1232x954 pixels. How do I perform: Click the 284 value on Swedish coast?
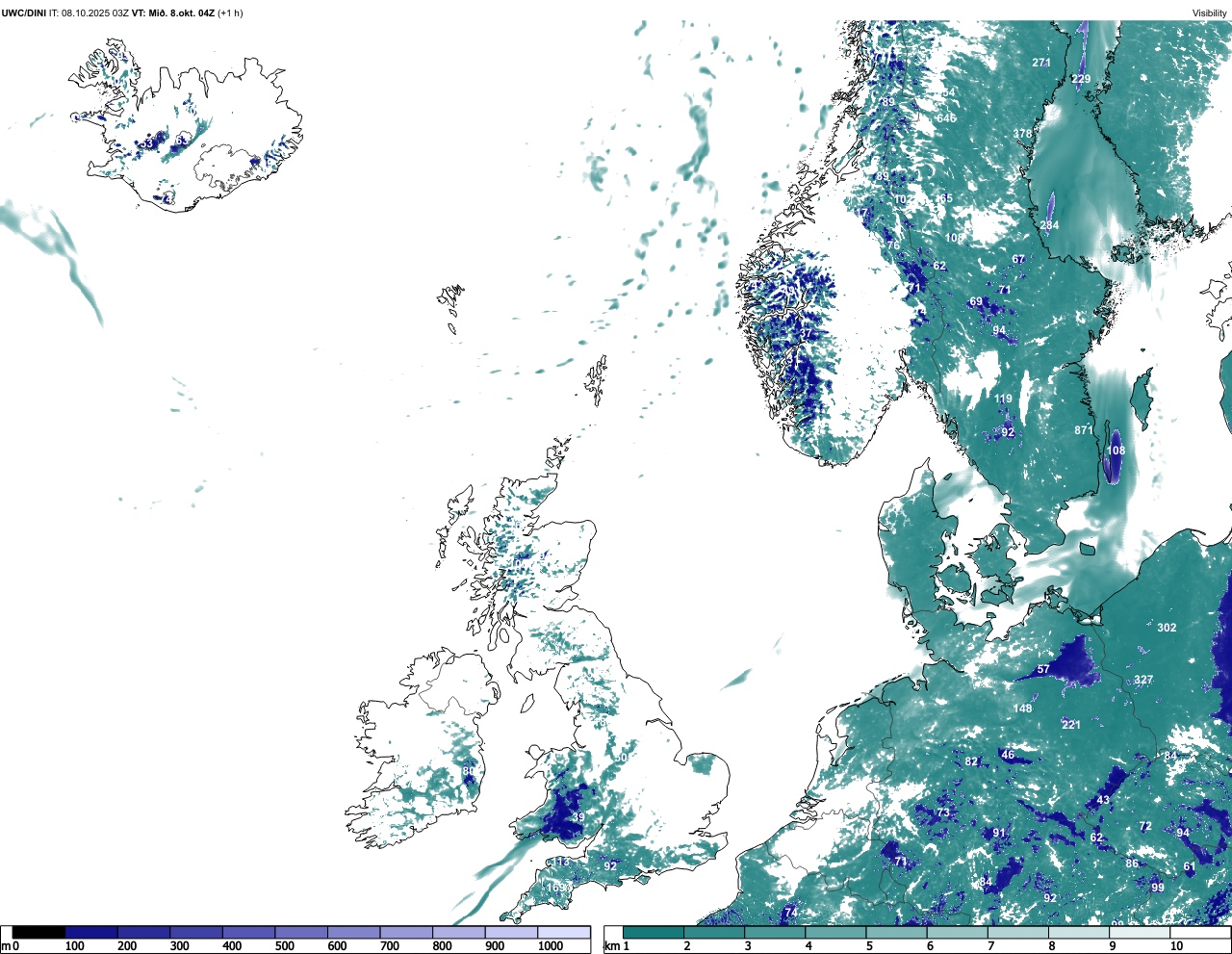[x=1049, y=226]
